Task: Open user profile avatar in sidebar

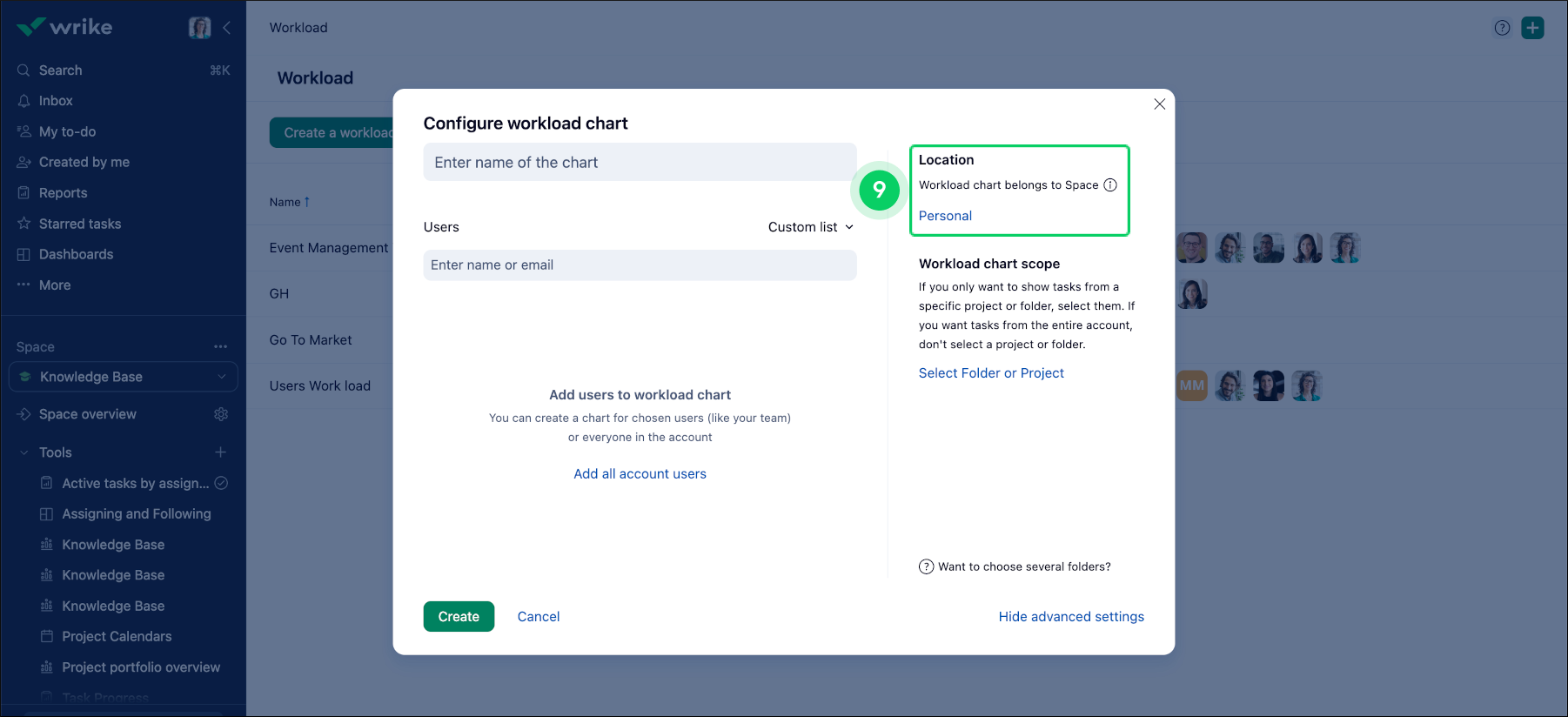Action: click(200, 28)
